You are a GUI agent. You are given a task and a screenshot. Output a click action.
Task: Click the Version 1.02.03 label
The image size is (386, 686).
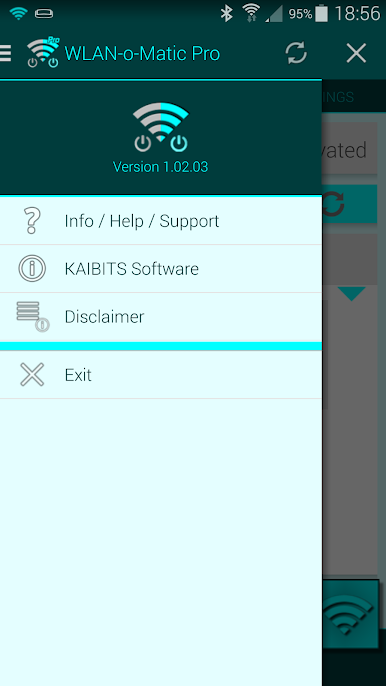pyautogui.click(x=161, y=167)
